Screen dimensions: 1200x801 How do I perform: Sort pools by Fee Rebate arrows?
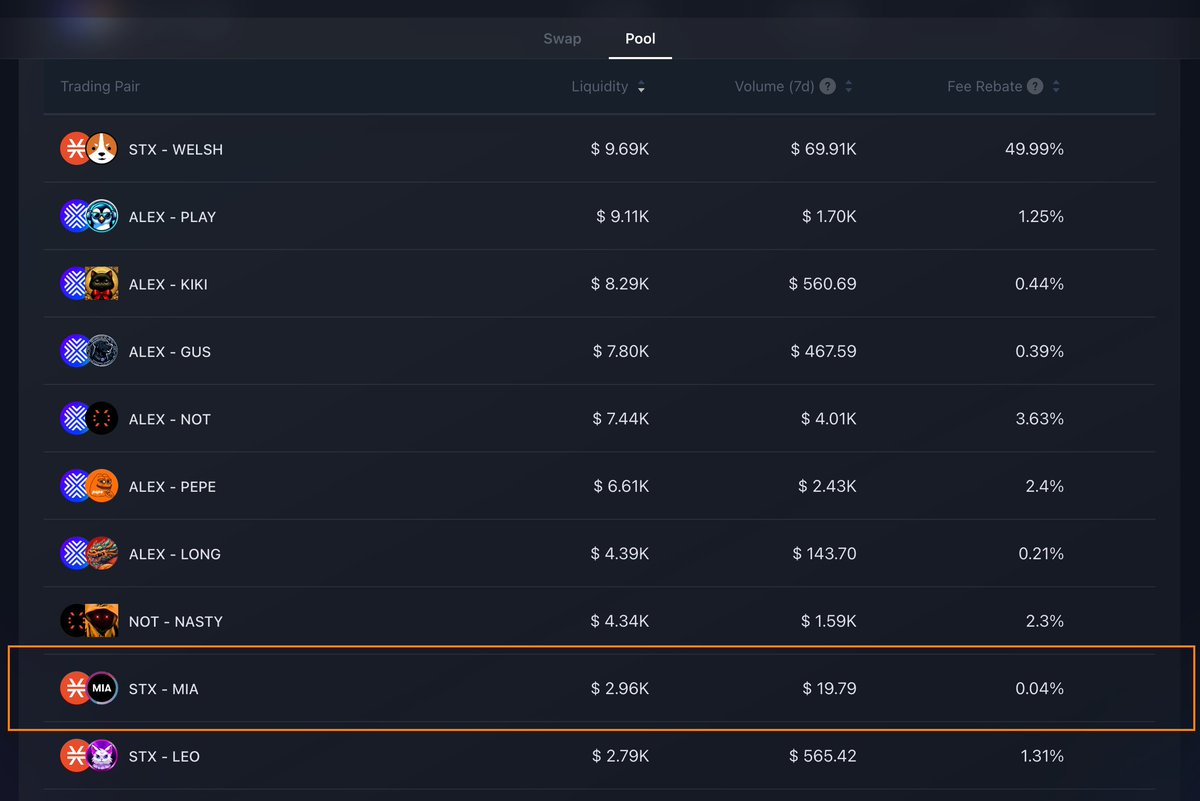pyautogui.click(x=1056, y=87)
